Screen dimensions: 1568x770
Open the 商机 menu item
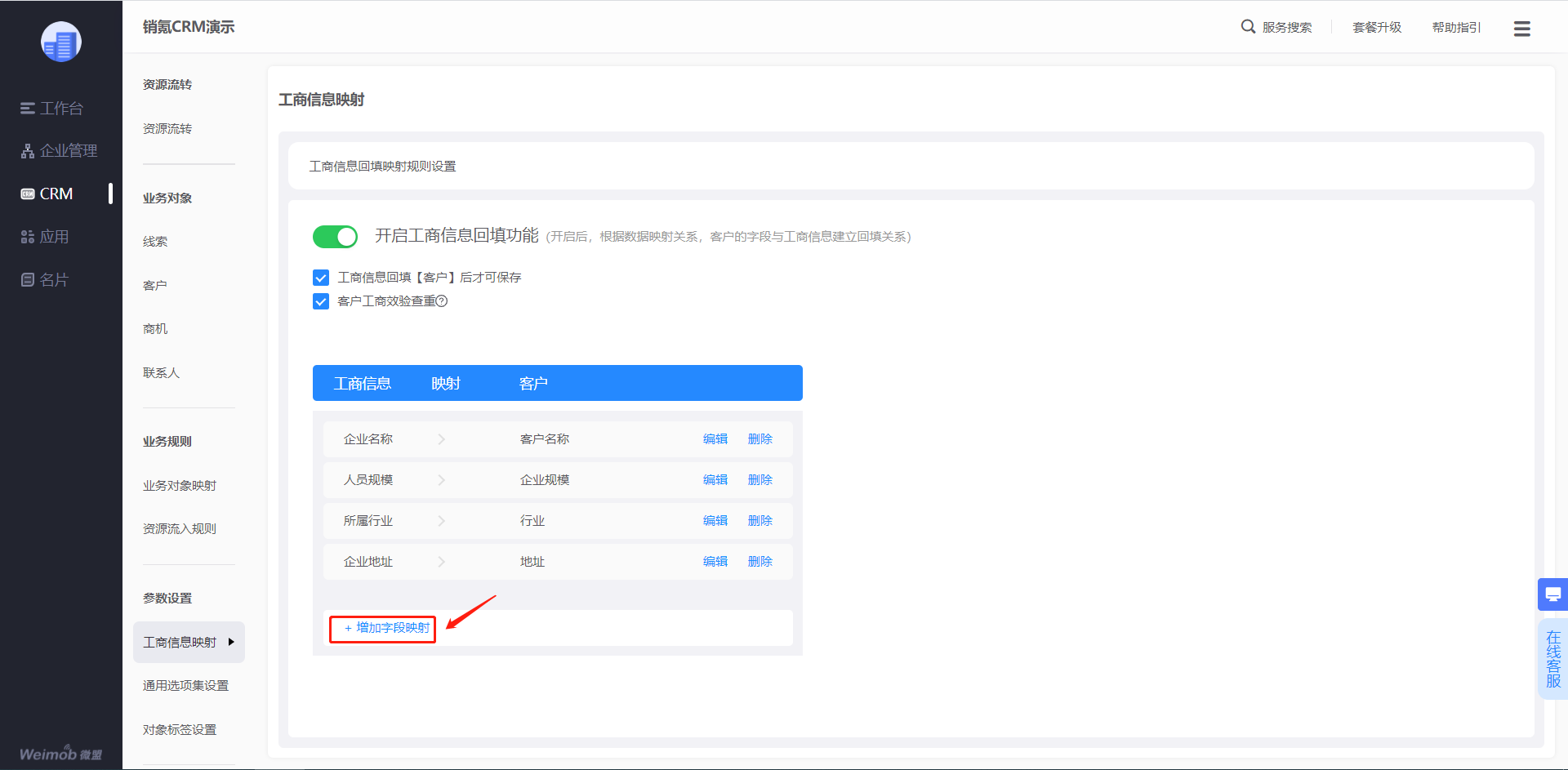click(155, 329)
